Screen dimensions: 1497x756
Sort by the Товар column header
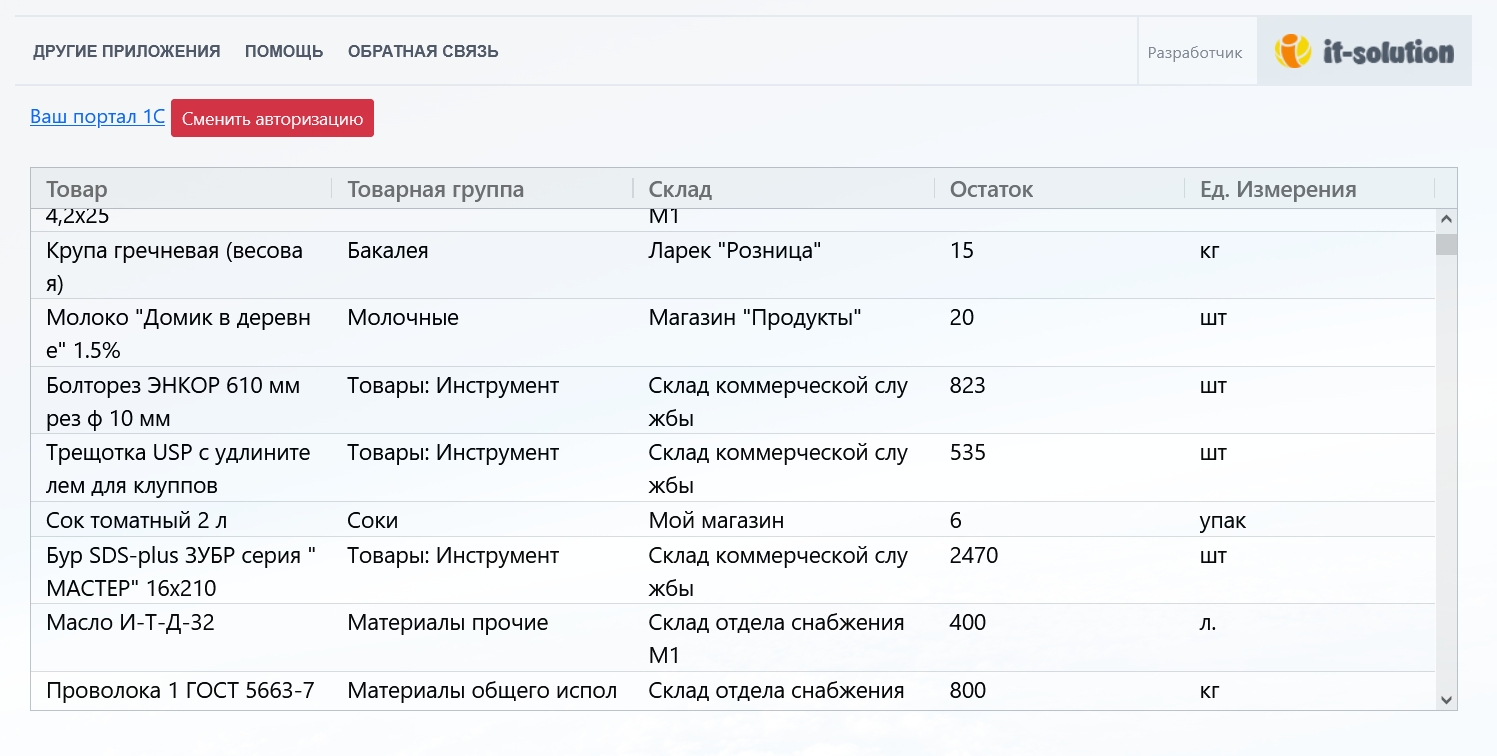[x=77, y=189]
